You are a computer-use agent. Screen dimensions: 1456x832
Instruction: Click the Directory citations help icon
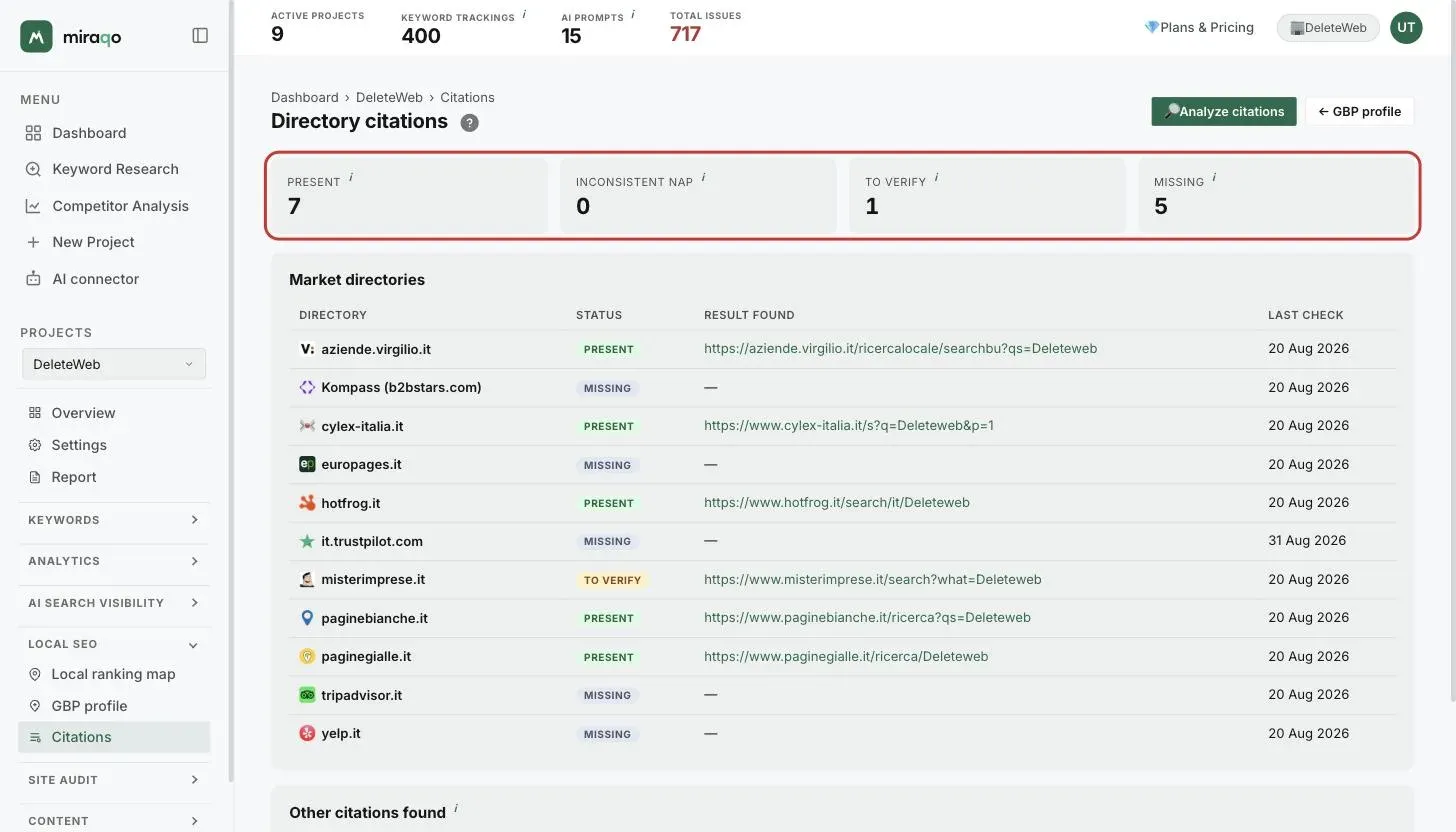(469, 123)
